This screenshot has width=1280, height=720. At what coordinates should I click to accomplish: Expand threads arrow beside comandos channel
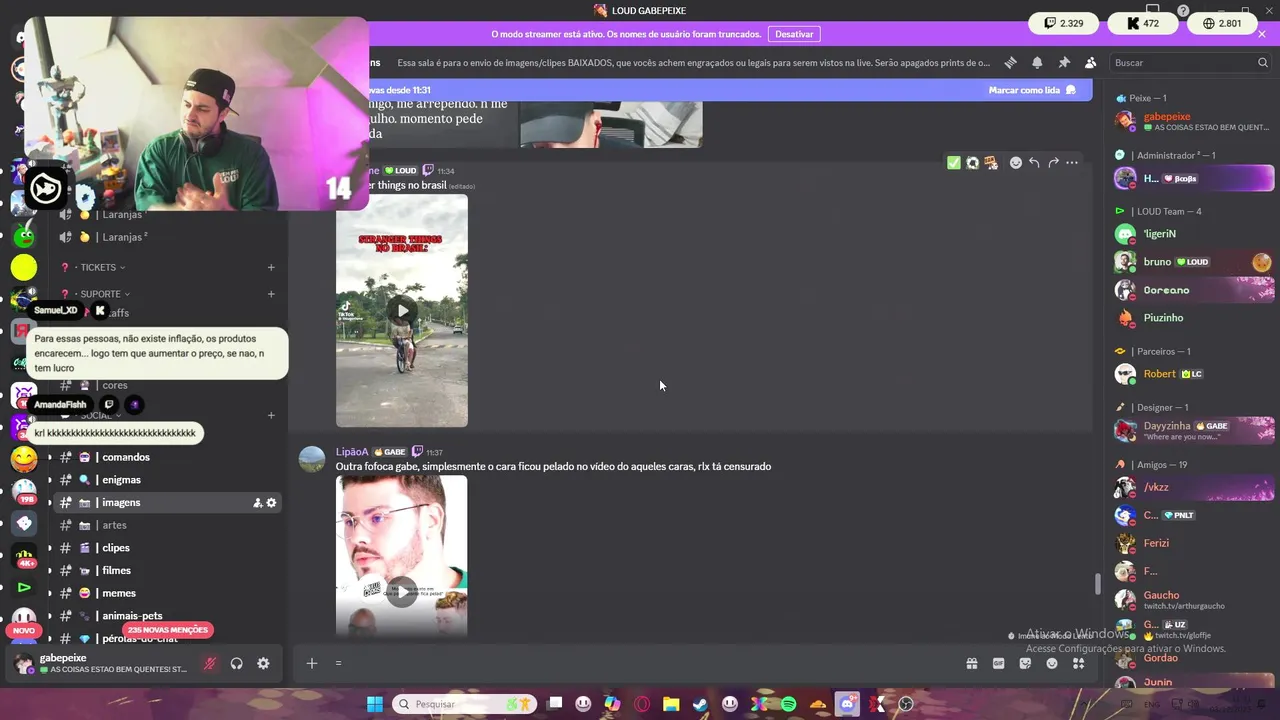click(x=49, y=457)
